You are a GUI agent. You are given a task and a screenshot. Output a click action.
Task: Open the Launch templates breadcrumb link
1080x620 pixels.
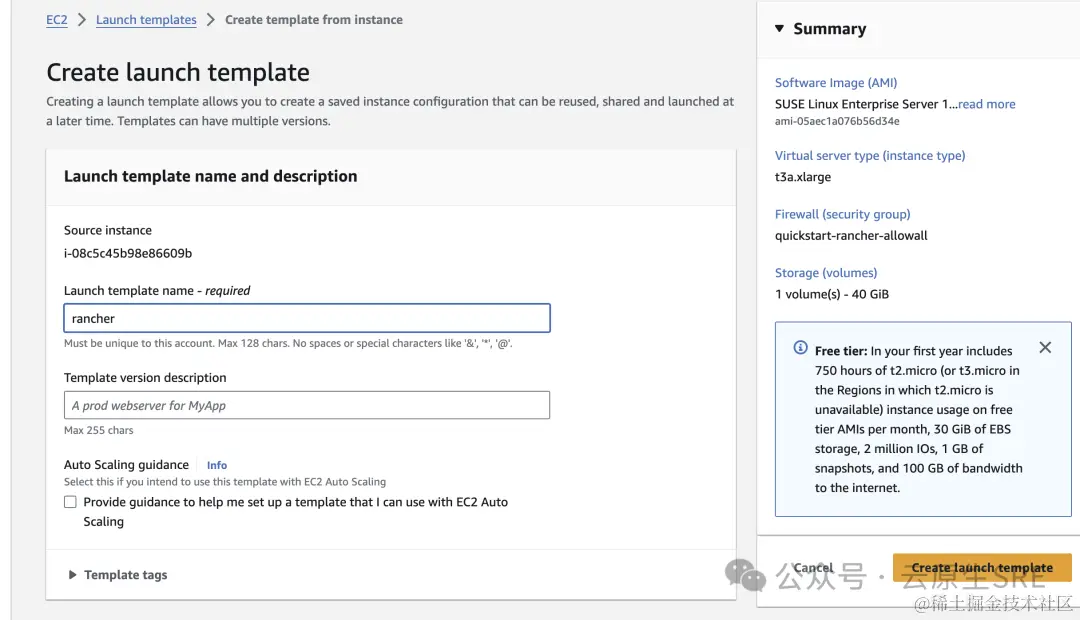(146, 20)
